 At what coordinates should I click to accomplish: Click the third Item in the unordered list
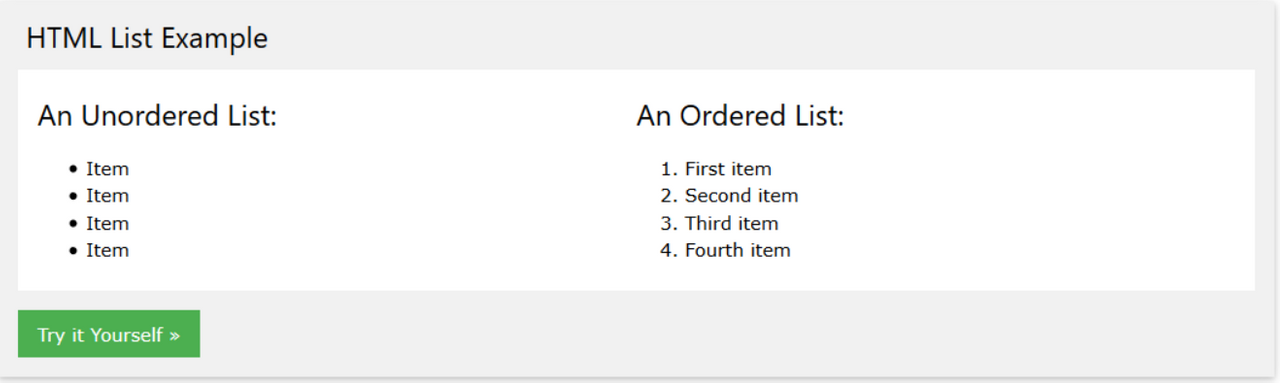(107, 223)
